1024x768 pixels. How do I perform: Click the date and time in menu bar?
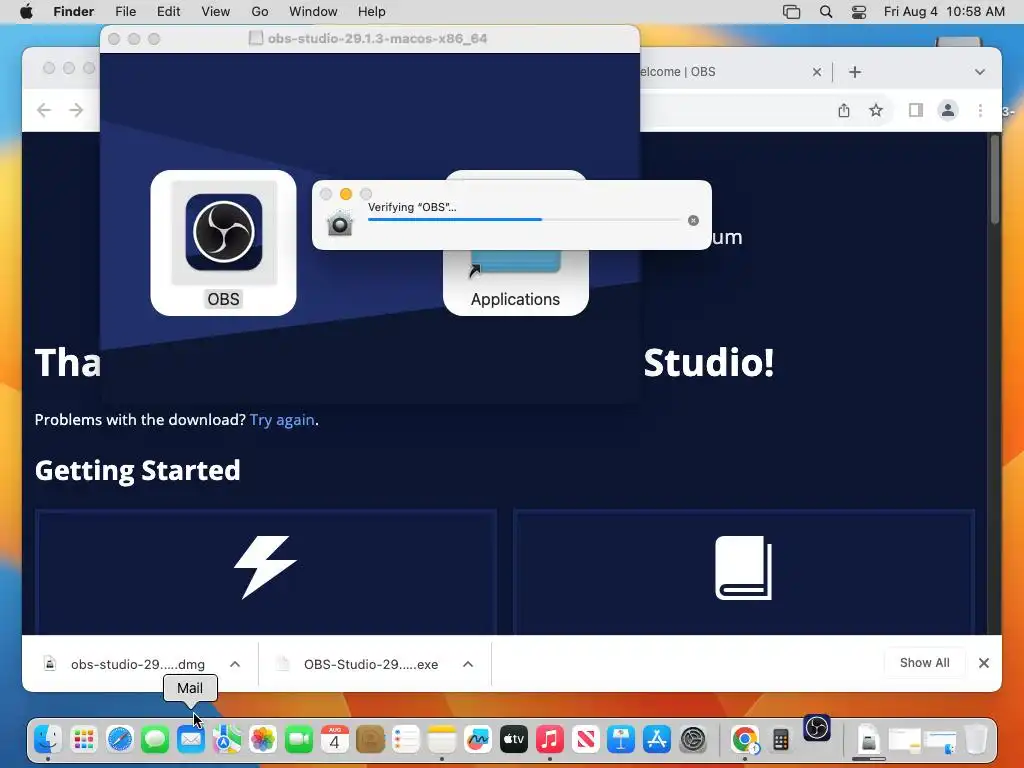(x=944, y=12)
